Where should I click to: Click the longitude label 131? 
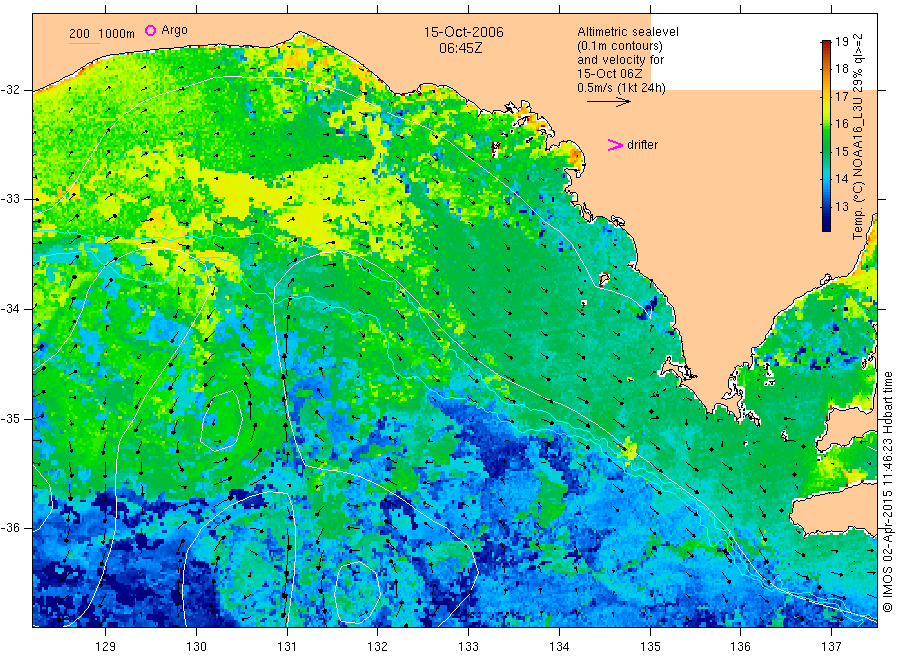click(x=287, y=647)
